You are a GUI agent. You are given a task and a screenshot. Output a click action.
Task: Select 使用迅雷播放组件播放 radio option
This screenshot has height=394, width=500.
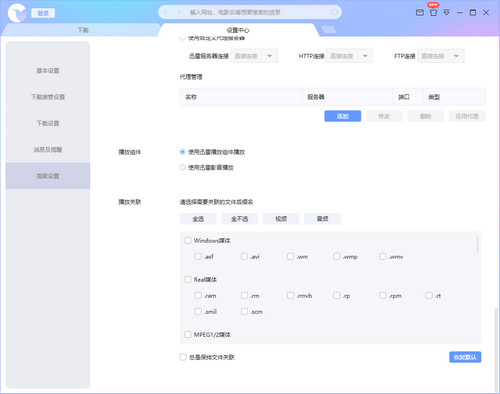pos(182,152)
